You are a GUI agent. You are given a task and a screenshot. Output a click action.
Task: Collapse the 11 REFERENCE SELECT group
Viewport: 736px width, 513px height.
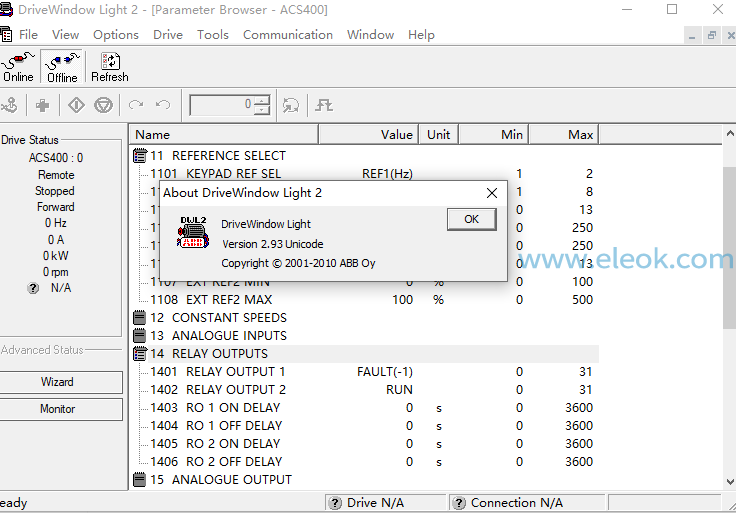pyautogui.click(x=140, y=155)
